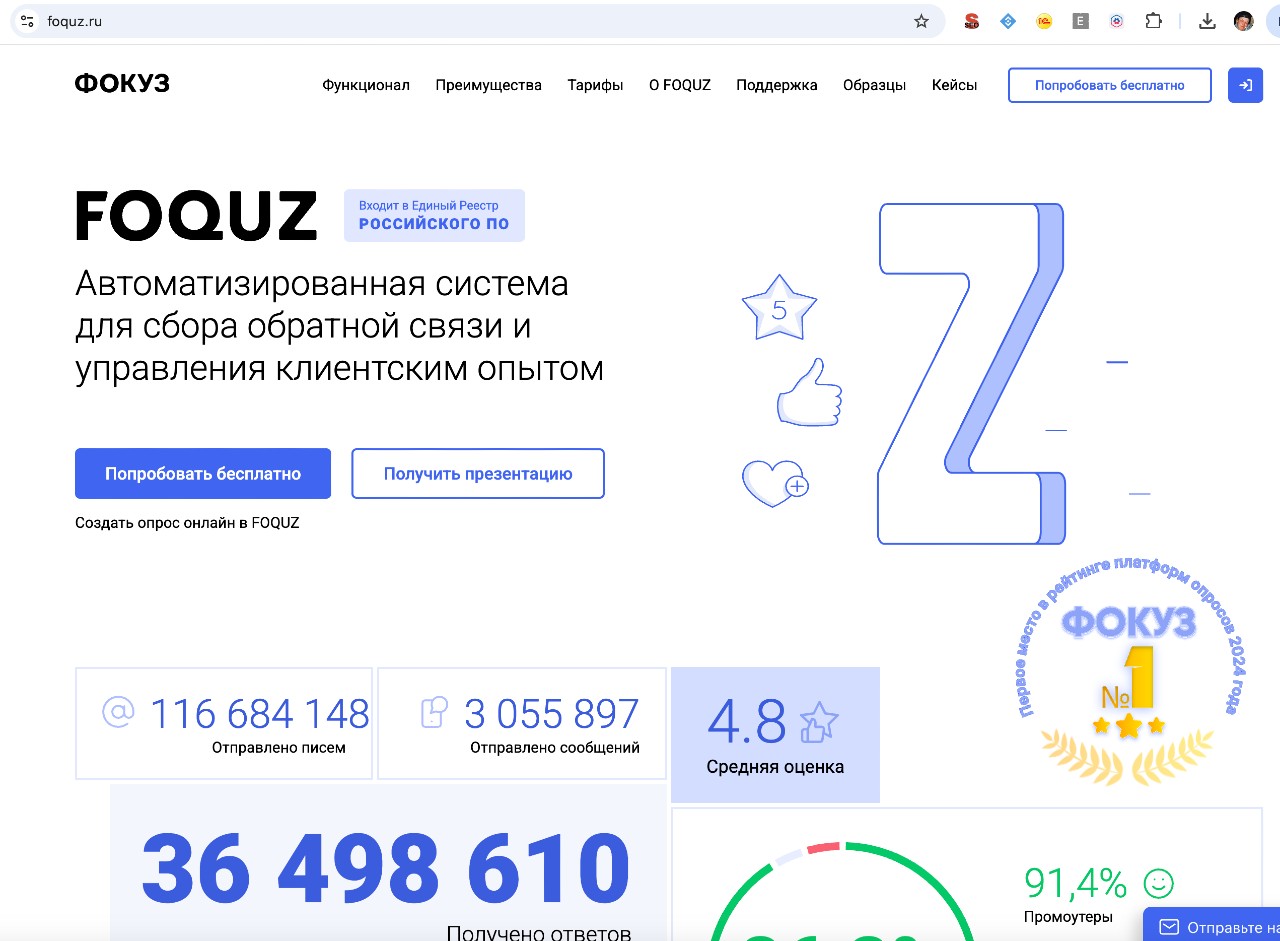This screenshot has width=1280, height=941.
Task: Open the Функционал menu item
Action: [366, 85]
